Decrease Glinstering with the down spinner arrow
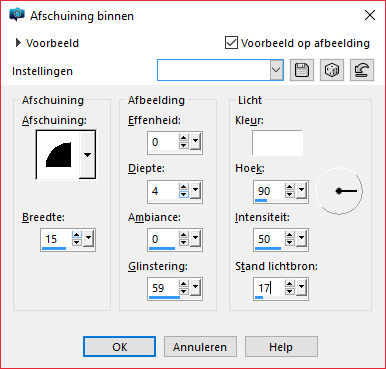Image resolution: width=386 pixels, height=369 pixels. (x=184, y=292)
